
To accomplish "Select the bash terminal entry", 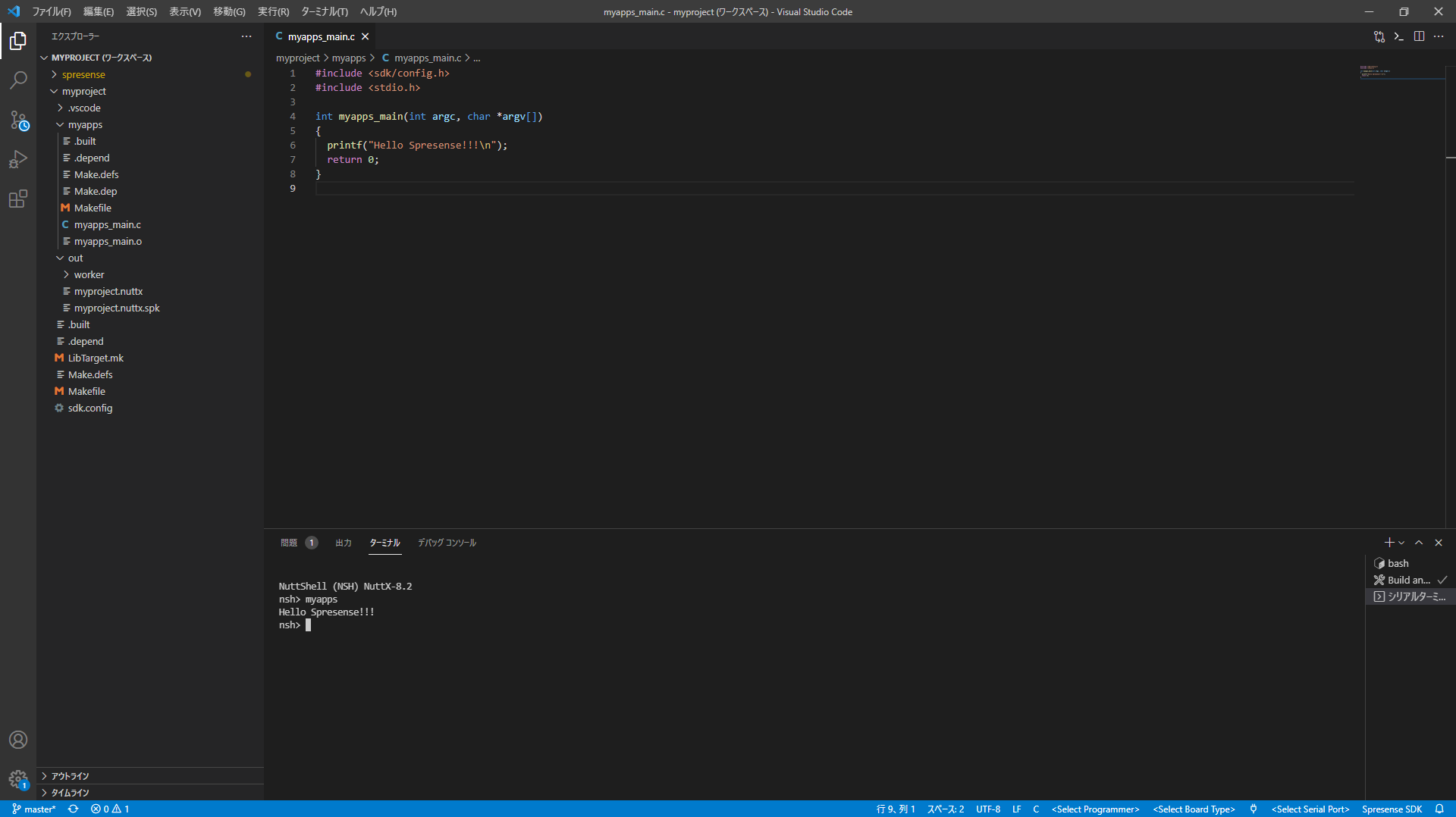I will 1410,563.
